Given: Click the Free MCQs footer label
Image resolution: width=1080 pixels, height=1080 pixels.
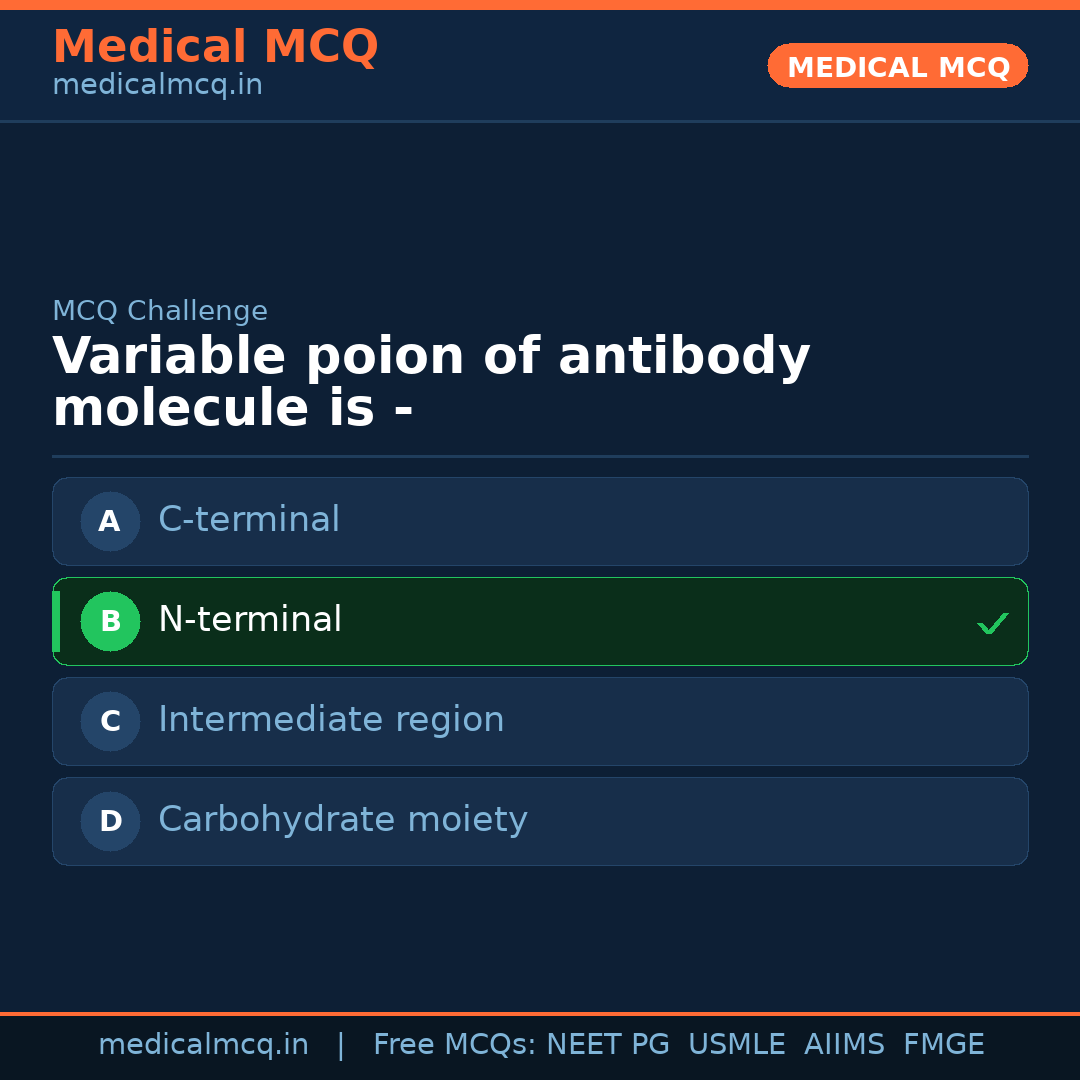Looking at the screenshot, I should [455, 1045].
